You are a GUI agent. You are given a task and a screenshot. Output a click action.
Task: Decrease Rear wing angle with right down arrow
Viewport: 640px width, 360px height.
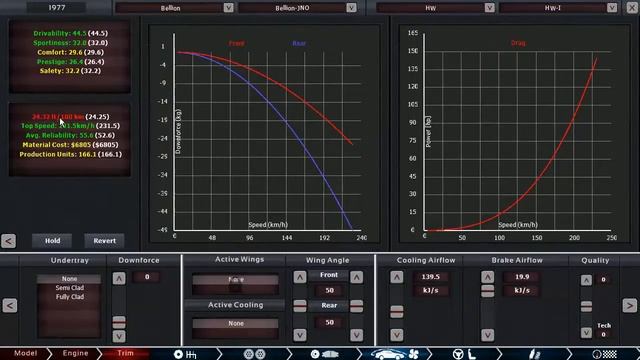coord(356,335)
